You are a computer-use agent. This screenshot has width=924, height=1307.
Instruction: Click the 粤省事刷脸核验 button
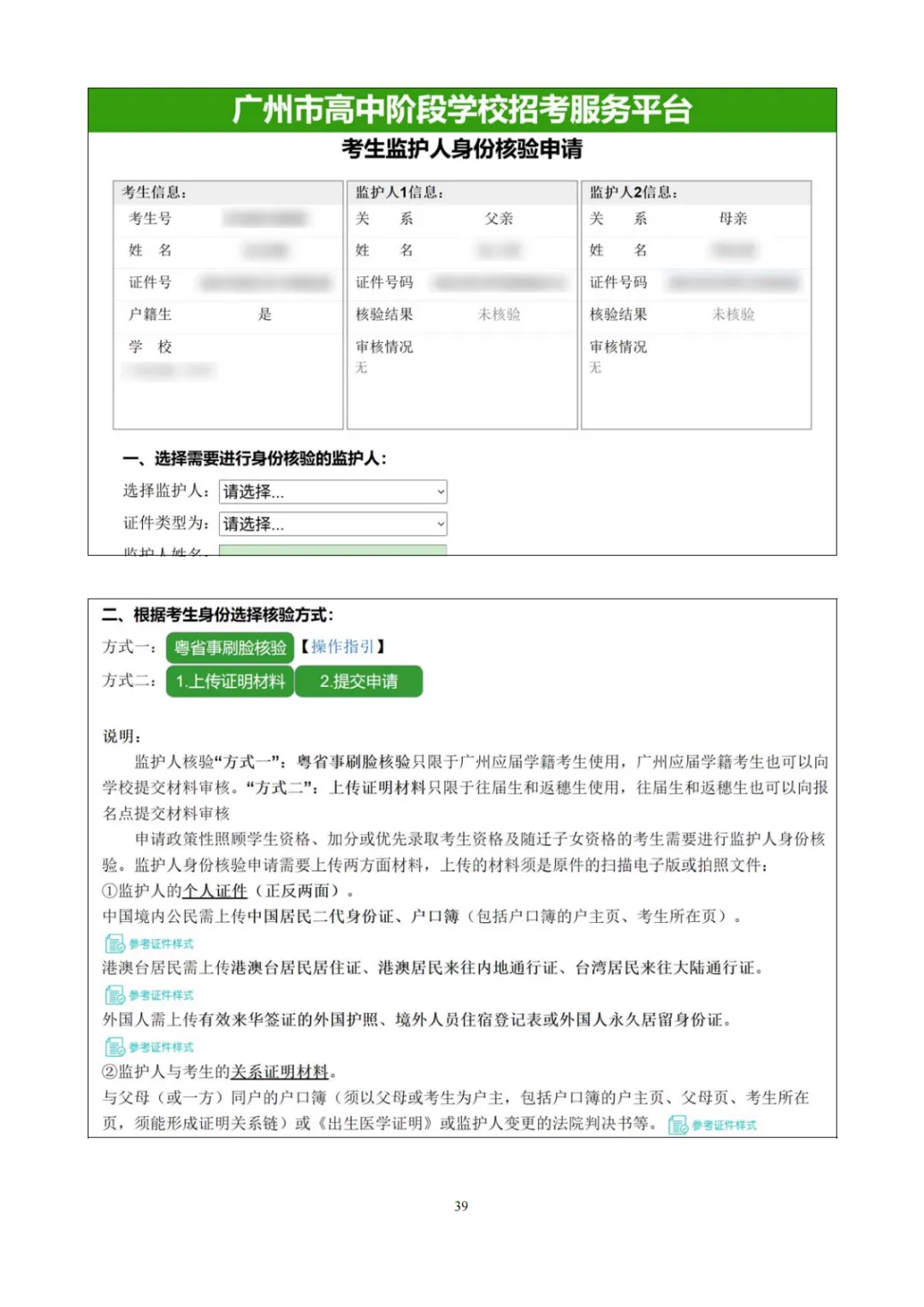[x=229, y=647]
